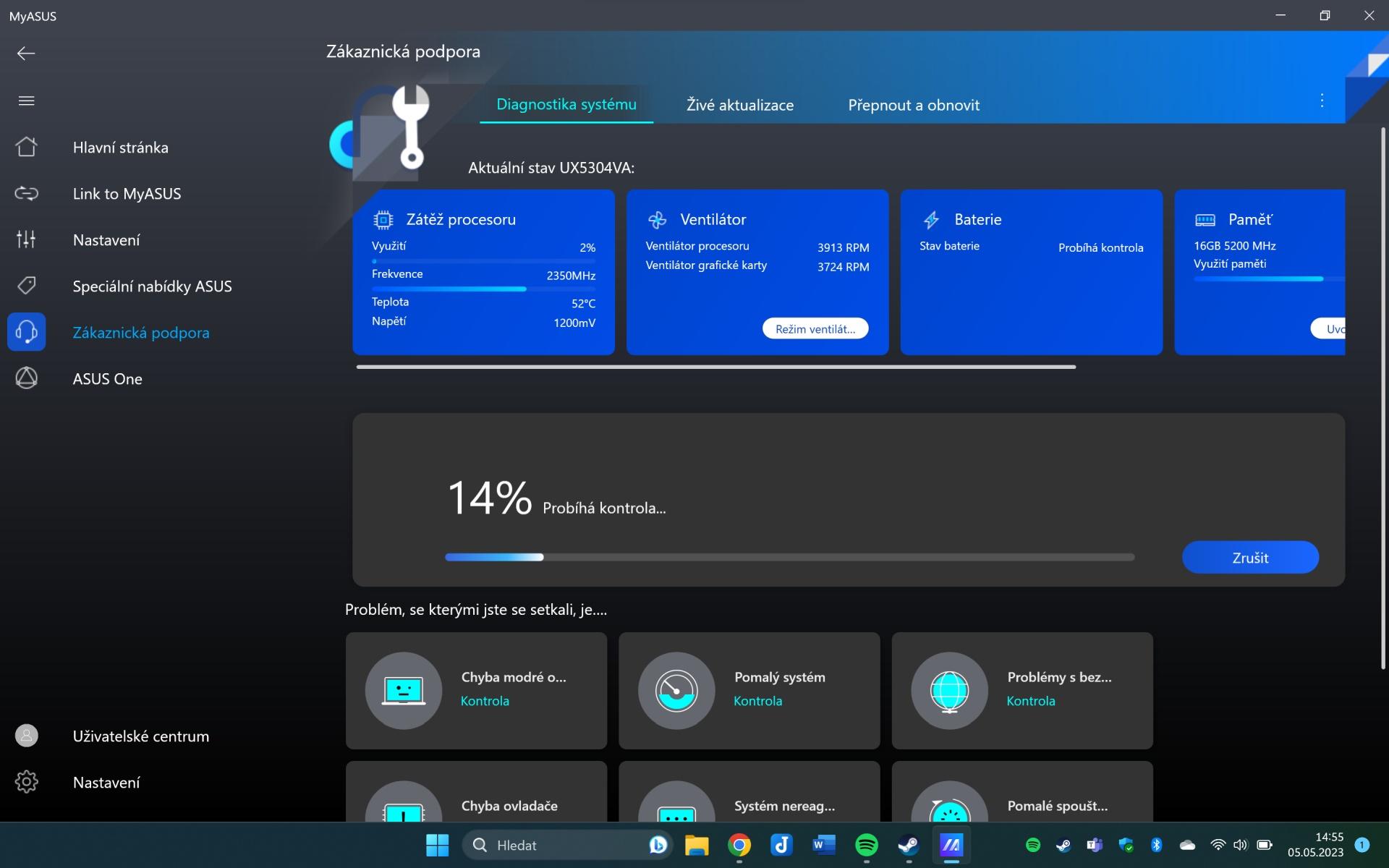The width and height of the screenshot is (1389, 868).
Task: Open File Explorer from taskbar
Action: click(697, 845)
